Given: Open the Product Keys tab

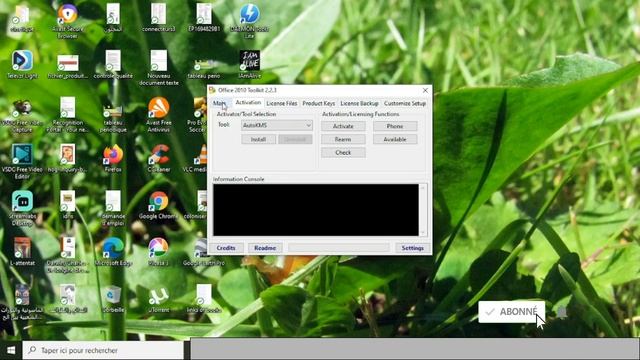Looking at the screenshot, I should (318, 104).
